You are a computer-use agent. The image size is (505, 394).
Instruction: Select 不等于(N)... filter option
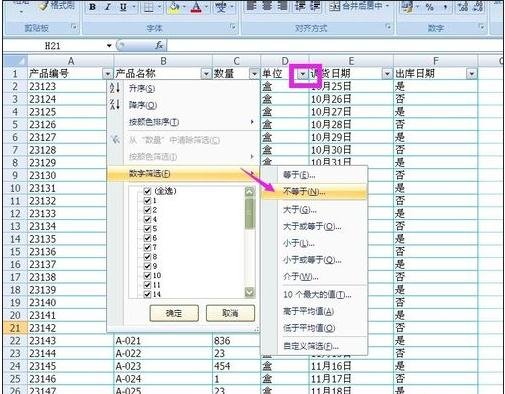point(314,192)
